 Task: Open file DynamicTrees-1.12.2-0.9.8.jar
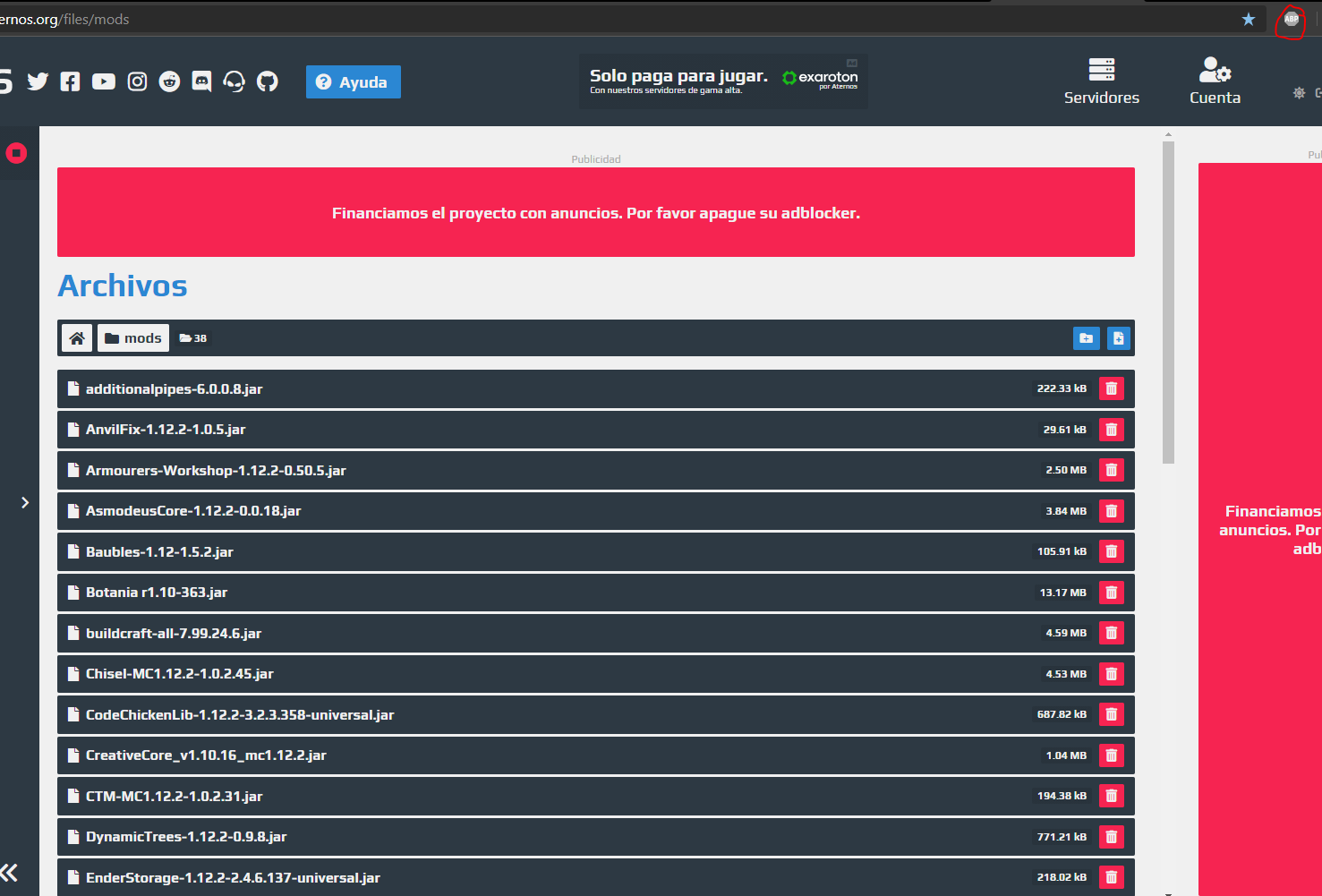click(x=596, y=837)
